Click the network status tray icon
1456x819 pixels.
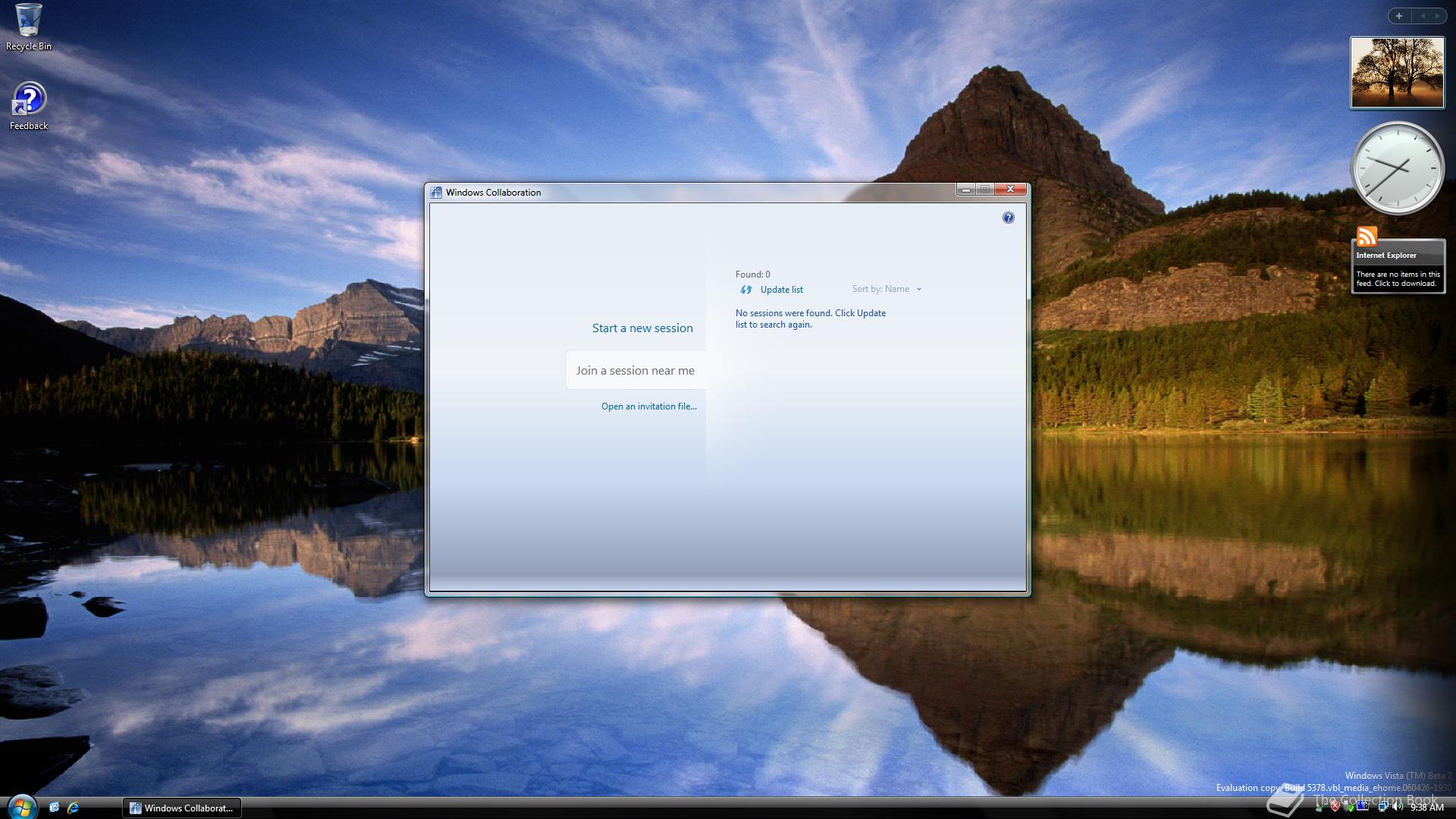click(1383, 806)
